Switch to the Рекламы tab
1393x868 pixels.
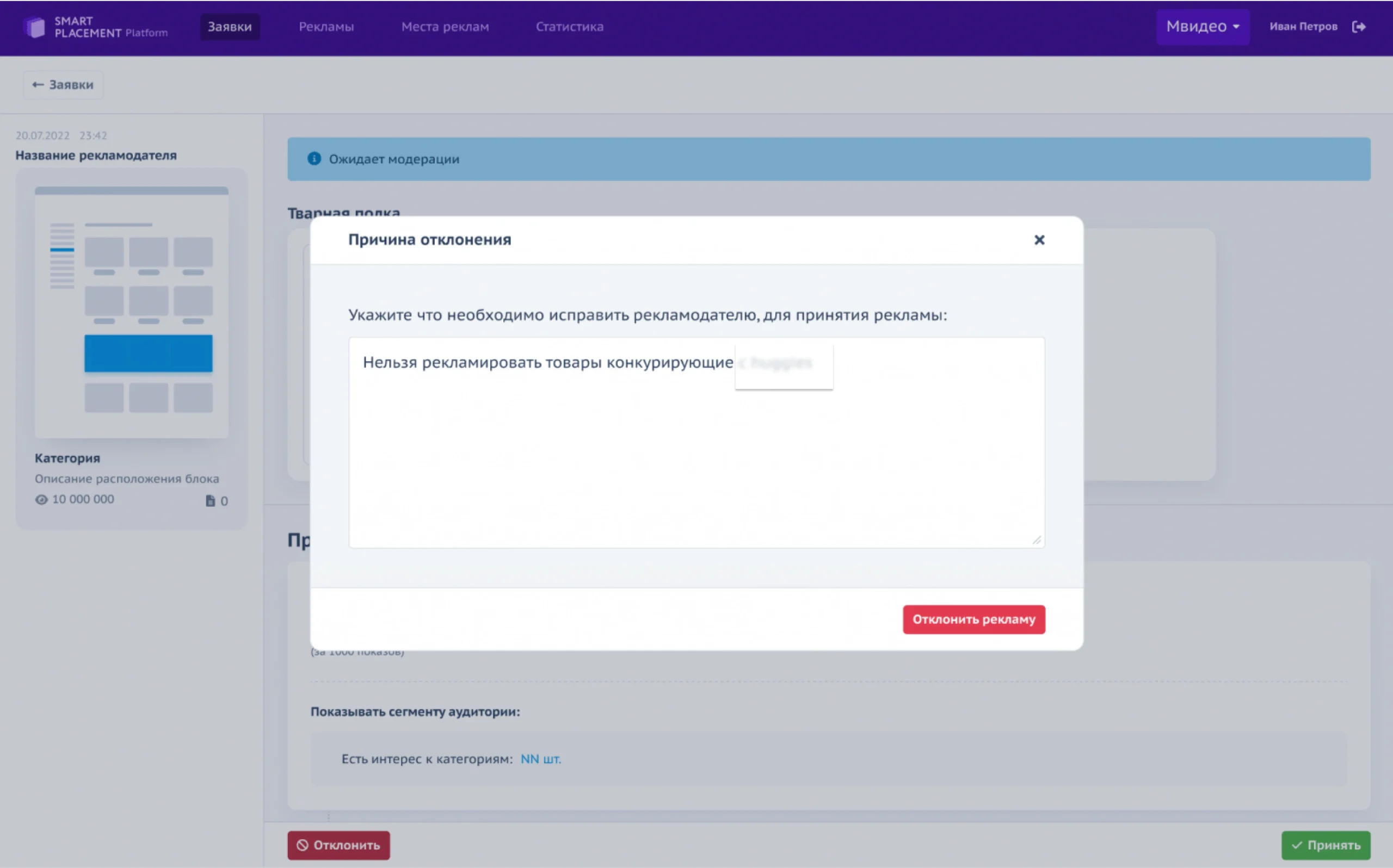[326, 27]
